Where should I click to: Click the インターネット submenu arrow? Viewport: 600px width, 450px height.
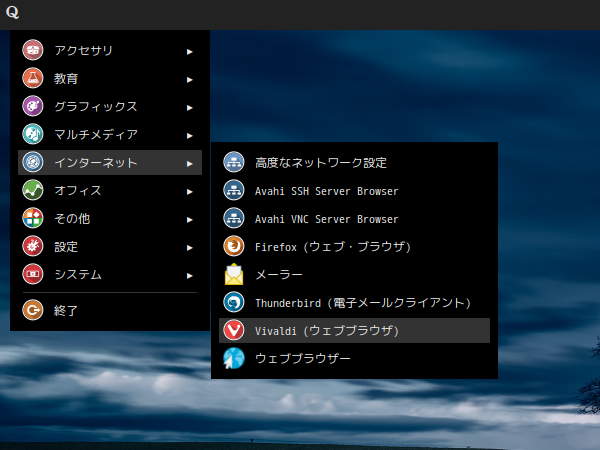click(189, 163)
